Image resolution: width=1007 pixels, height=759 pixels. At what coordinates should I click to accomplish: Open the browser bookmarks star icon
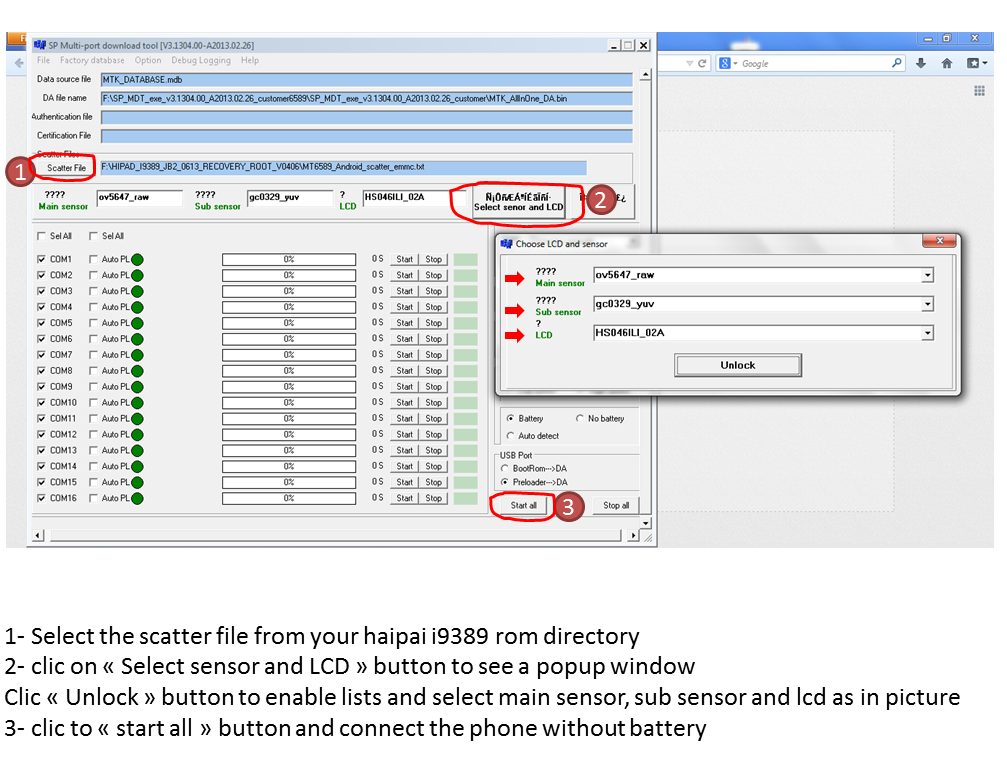tap(972, 63)
